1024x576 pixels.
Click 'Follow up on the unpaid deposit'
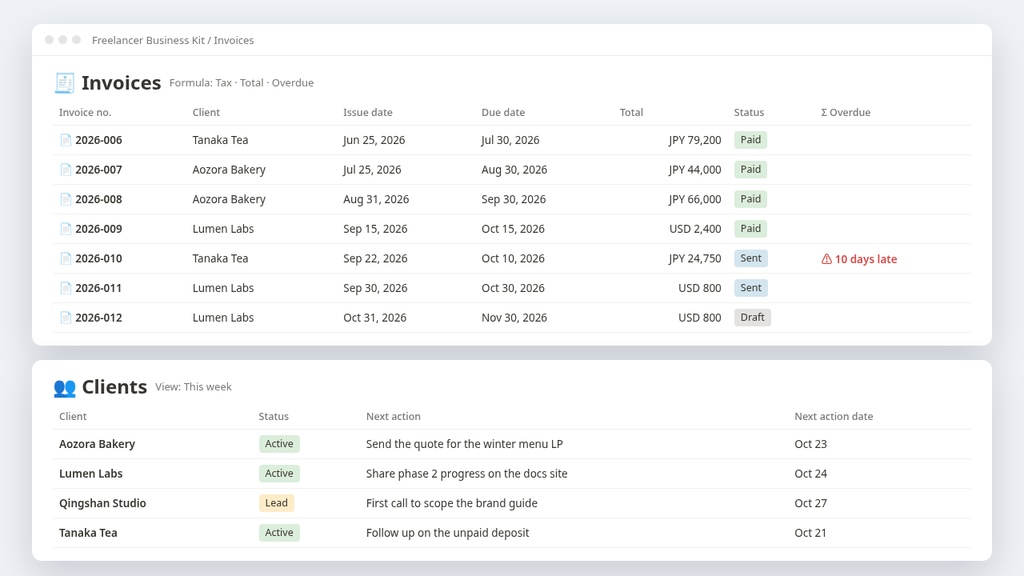pyautogui.click(x=447, y=533)
